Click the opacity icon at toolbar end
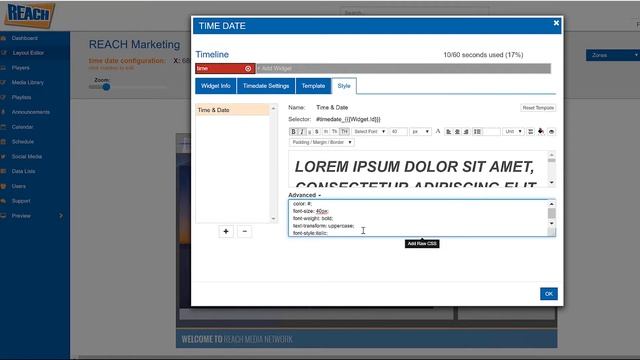The width and height of the screenshot is (640, 360). pos(551,131)
